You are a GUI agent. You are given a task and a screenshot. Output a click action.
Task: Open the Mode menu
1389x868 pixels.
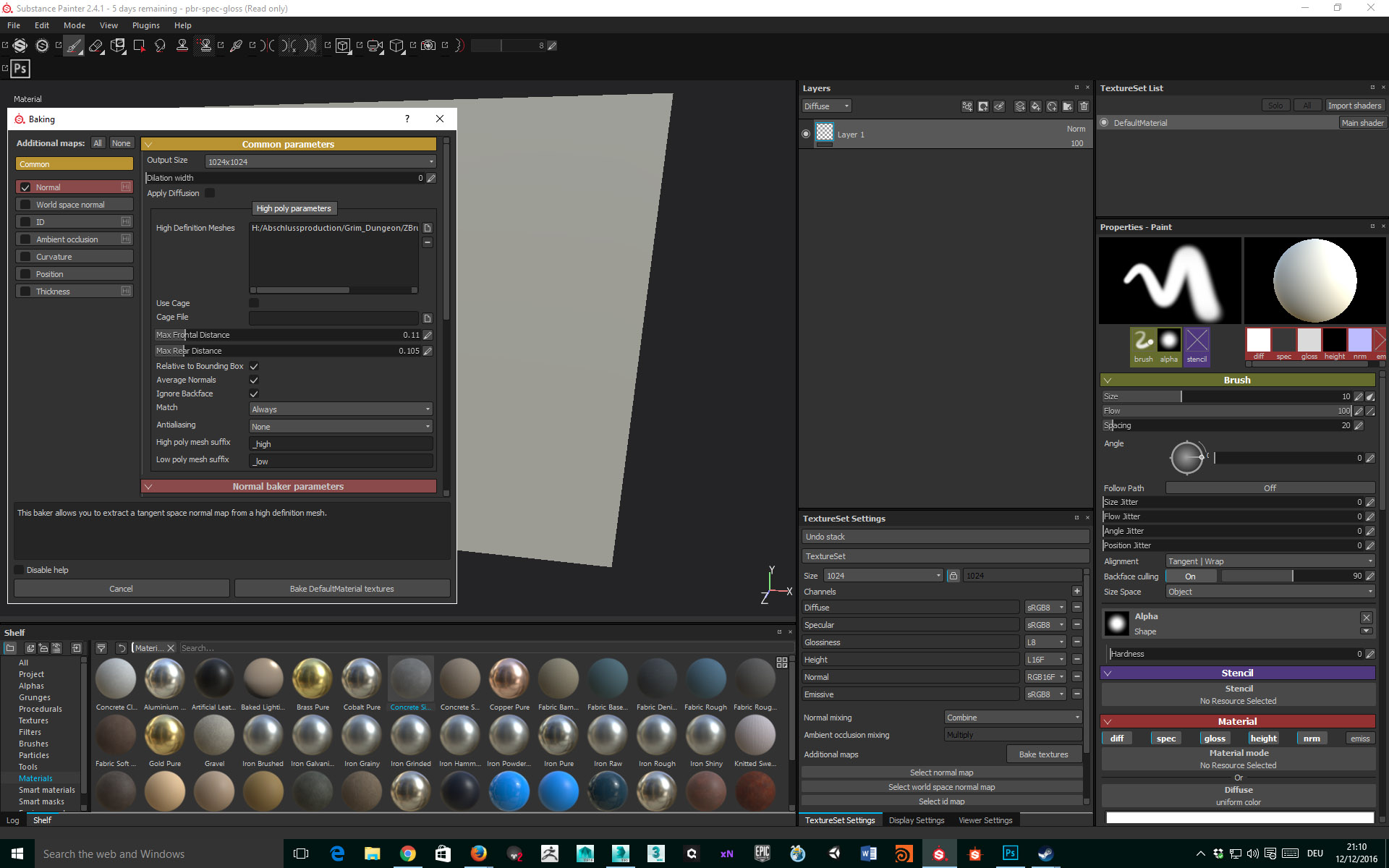point(75,25)
